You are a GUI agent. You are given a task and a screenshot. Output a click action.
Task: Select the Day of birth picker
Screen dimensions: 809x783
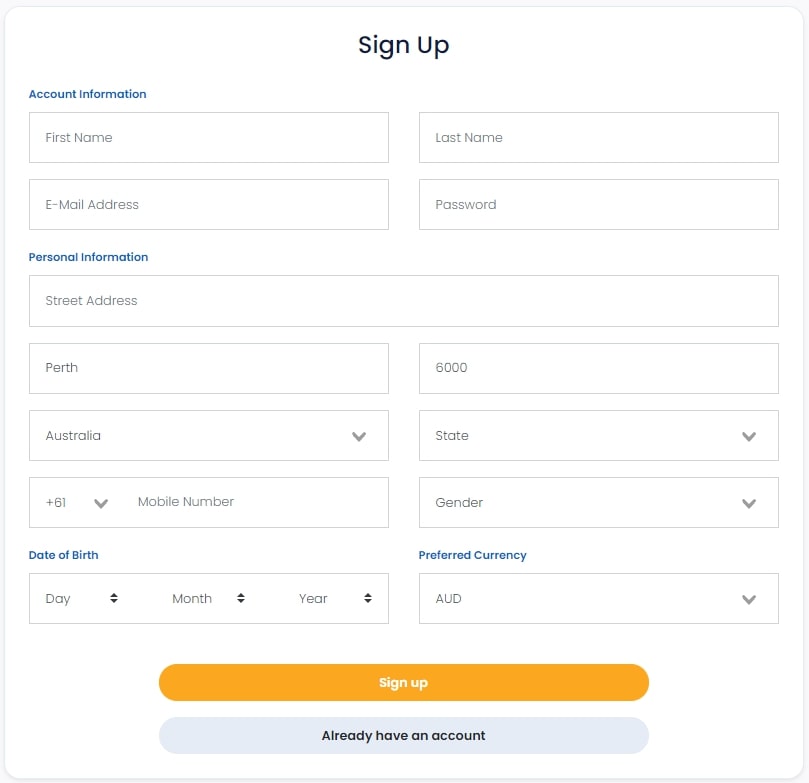[82, 599]
